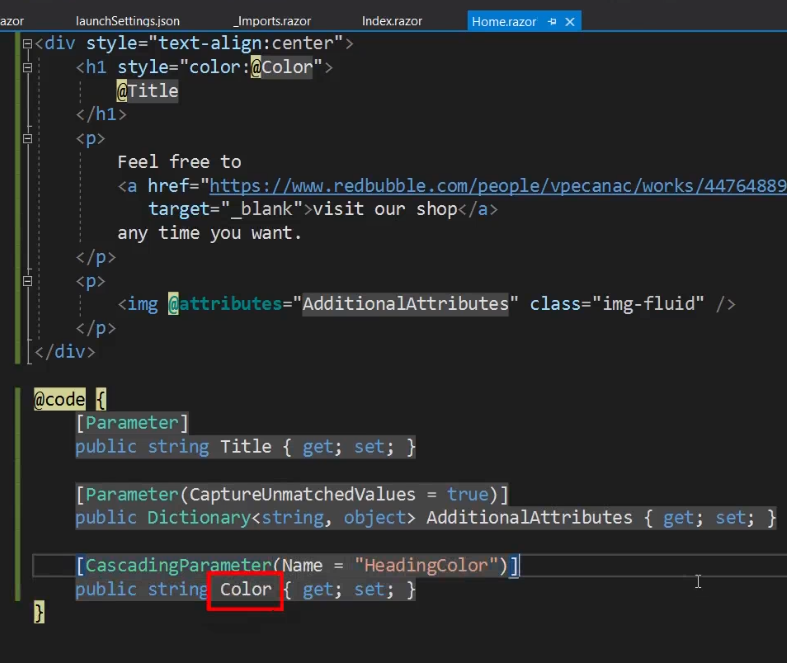Click the first [Parameter] attribute
The image size is (787, 663).
click(x=132, y=423)
